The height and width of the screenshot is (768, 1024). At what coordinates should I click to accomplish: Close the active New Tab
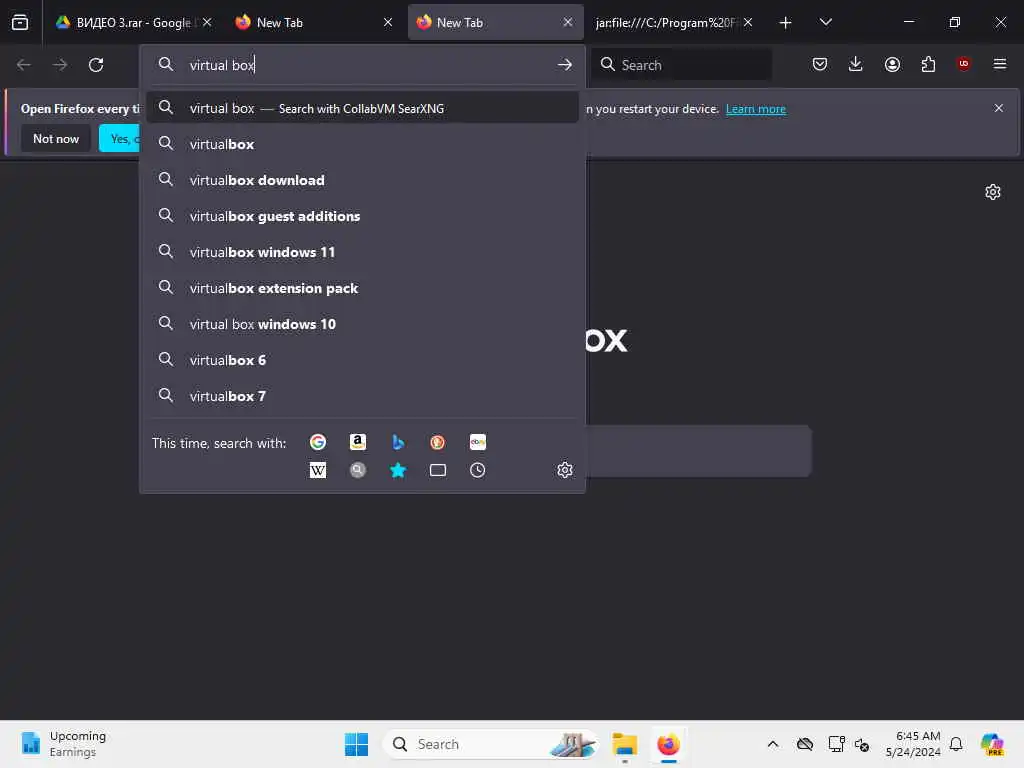click(x=568, y=22)
